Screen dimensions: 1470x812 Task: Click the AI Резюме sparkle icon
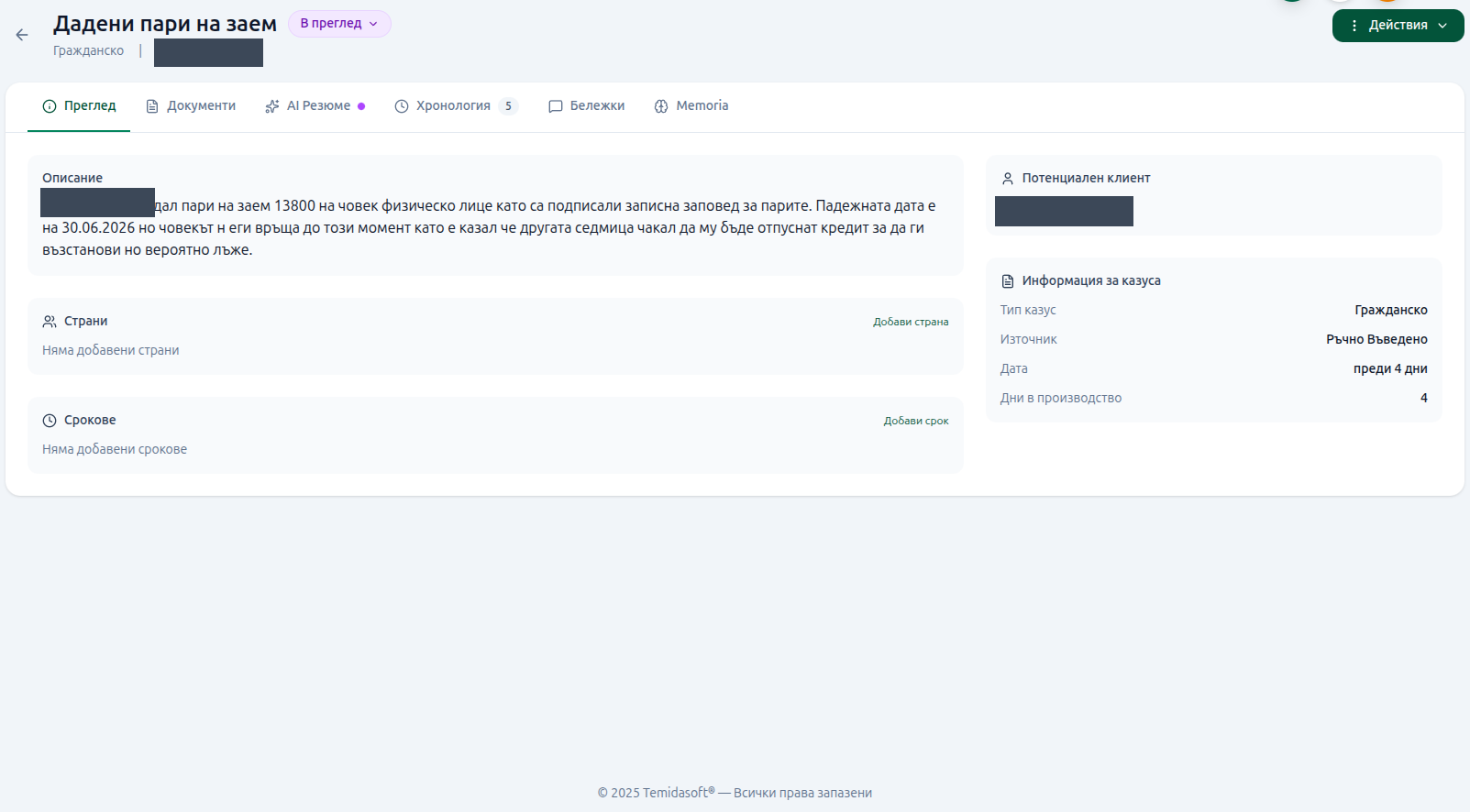[272, 106]
